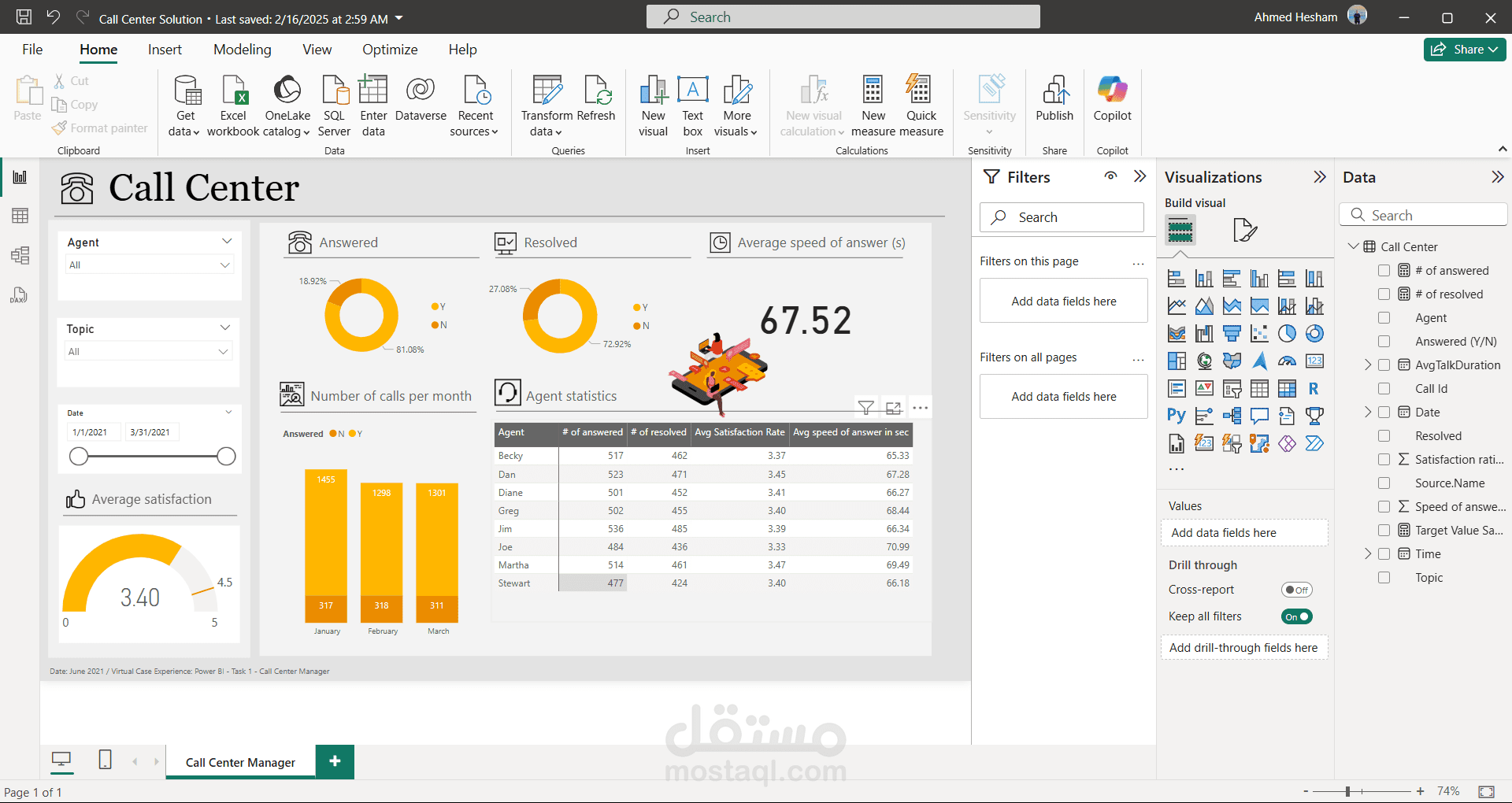Switch to Table view in left sidebar

tap(20, 216)
